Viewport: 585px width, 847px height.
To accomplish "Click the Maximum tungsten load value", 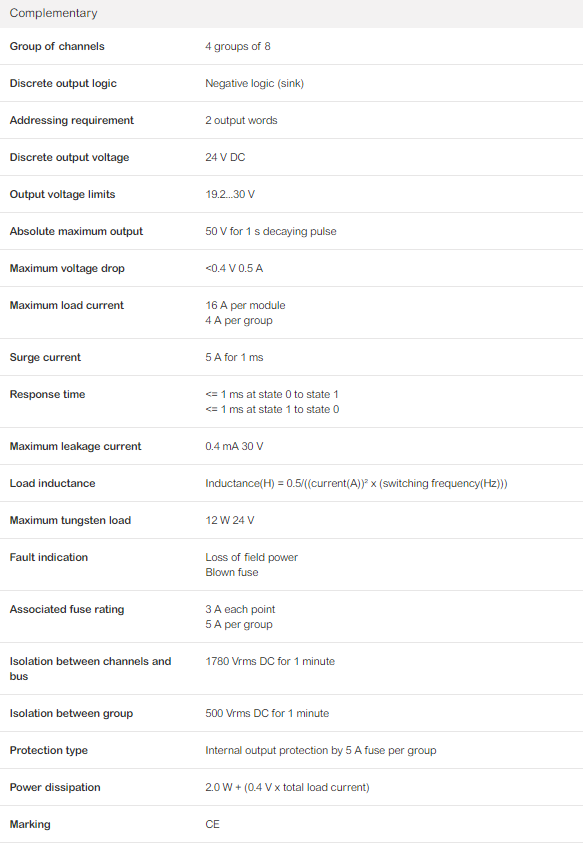I will [x=230, y=520].
